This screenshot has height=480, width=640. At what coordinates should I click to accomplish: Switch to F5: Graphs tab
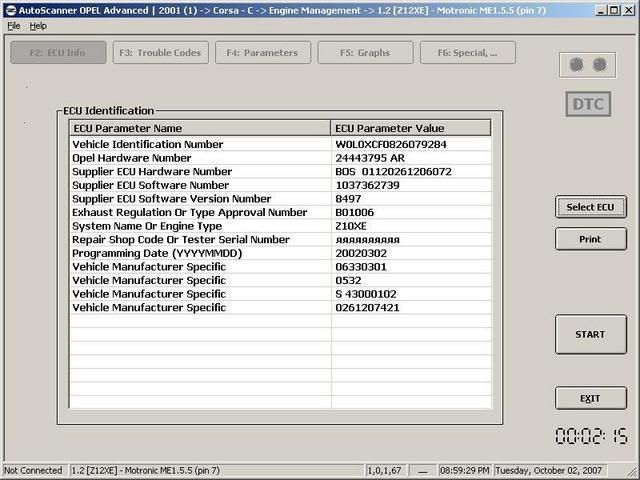click(365, 53)
